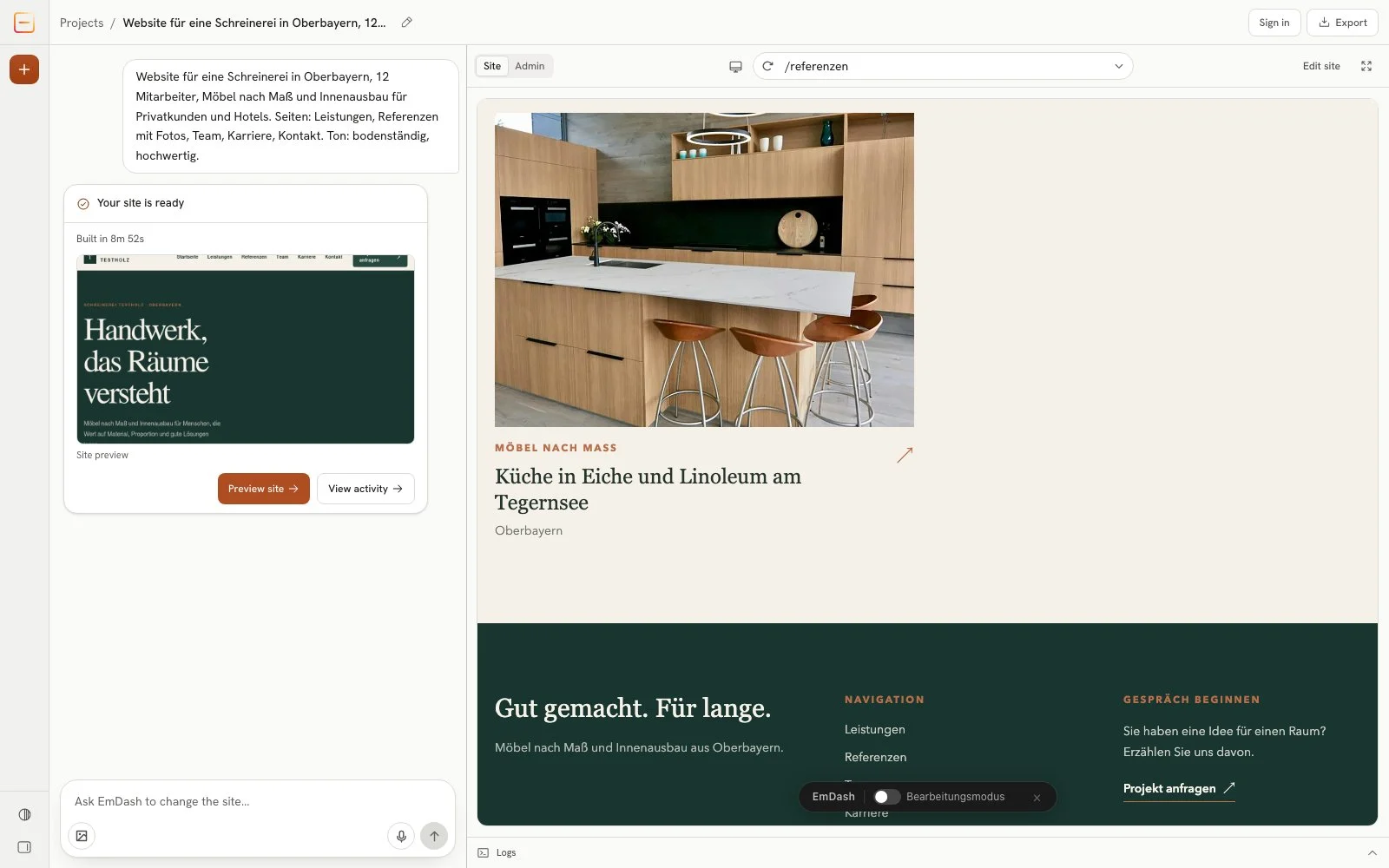This screenshot has height=868, width=1389.
Task: Click the 'Your site is ready' status text
Action: tap(141, 203)
